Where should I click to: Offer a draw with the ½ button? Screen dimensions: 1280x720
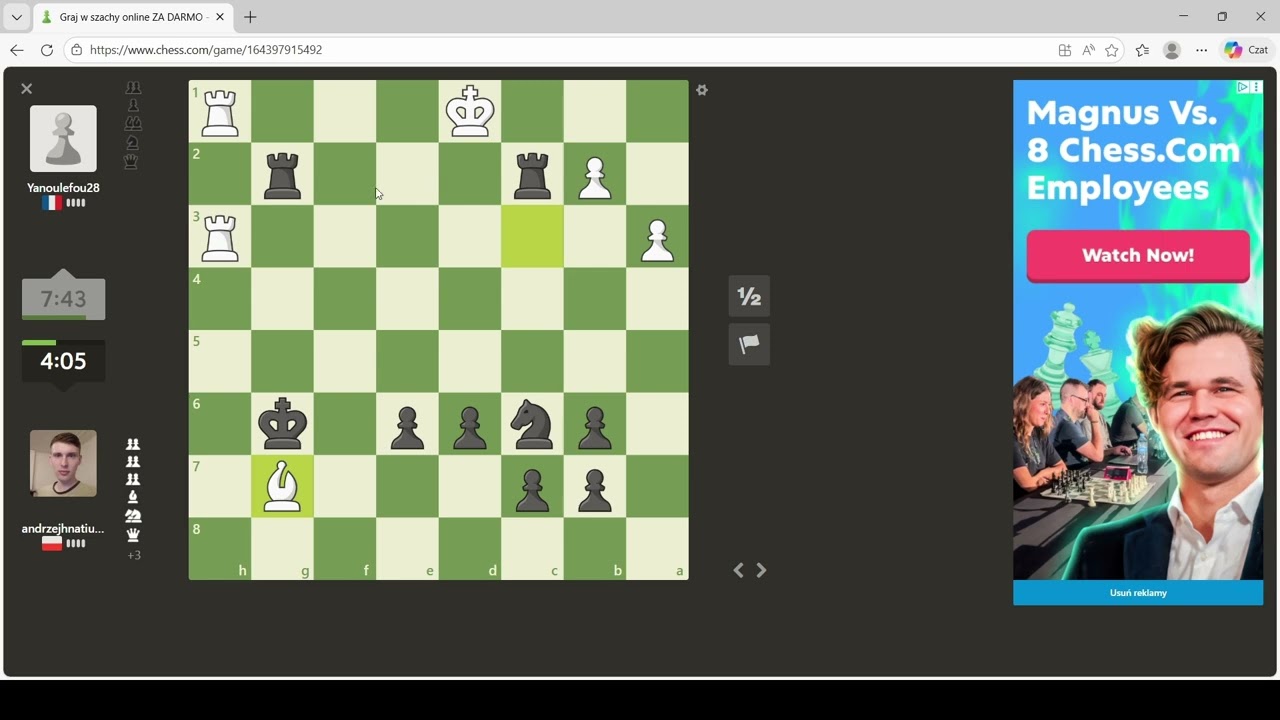coord(749,296)
